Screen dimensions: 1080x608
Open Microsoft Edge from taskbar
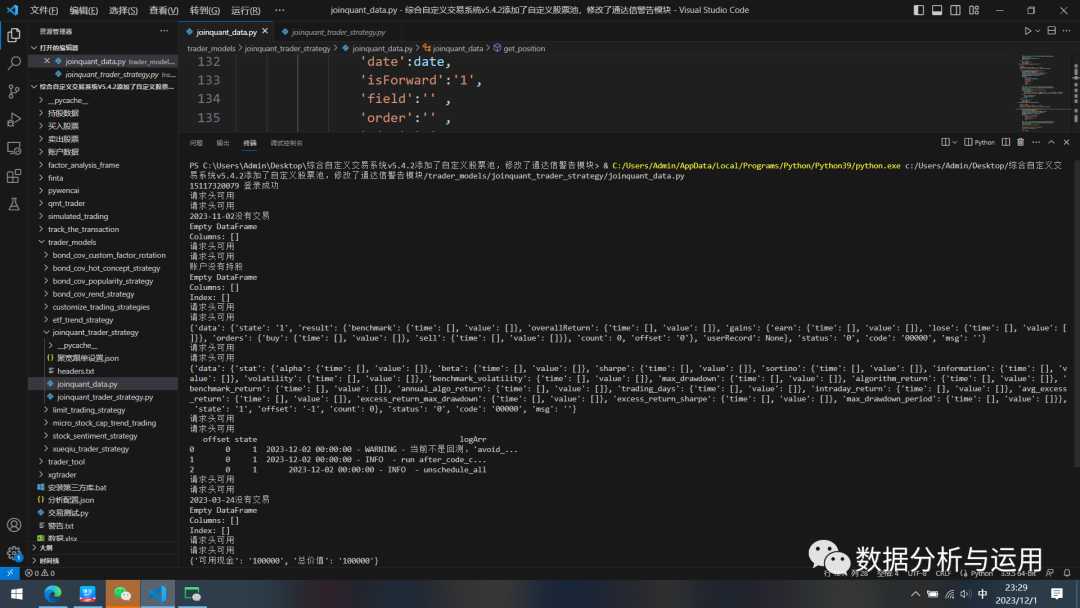(52, 594)
